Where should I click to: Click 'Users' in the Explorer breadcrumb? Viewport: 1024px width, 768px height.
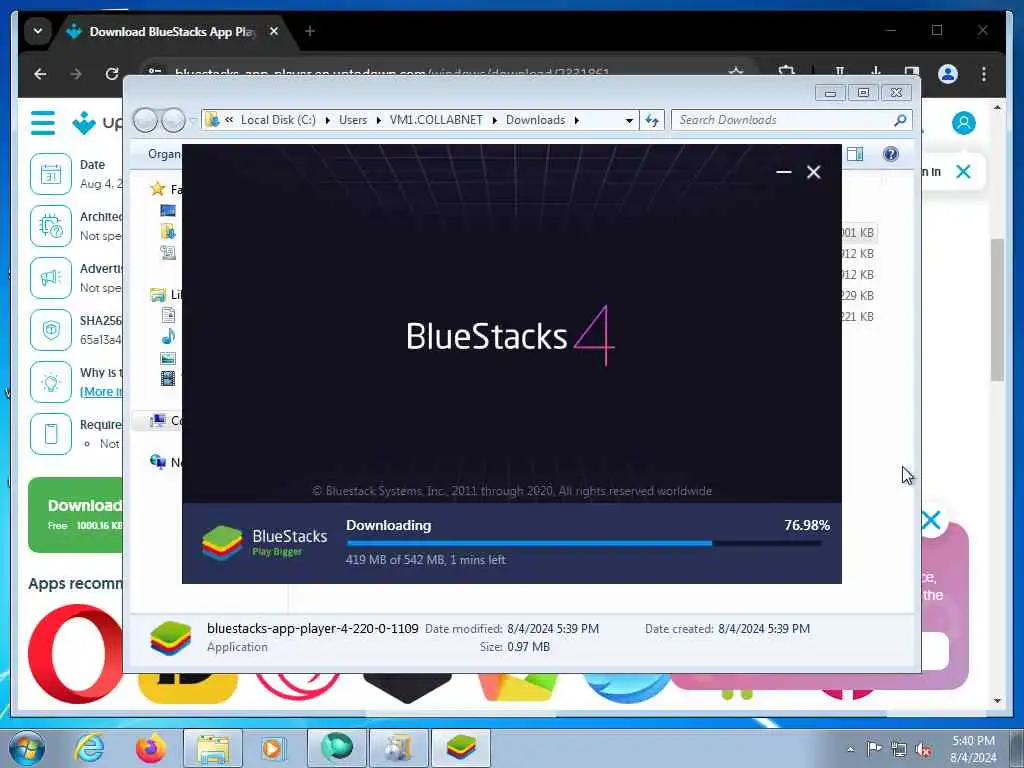(353, 120)
